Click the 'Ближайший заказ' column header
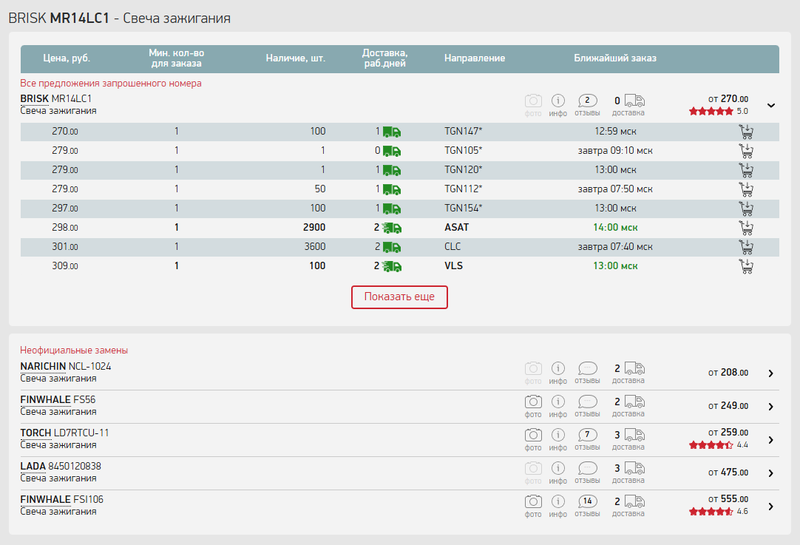 (615, 58)
